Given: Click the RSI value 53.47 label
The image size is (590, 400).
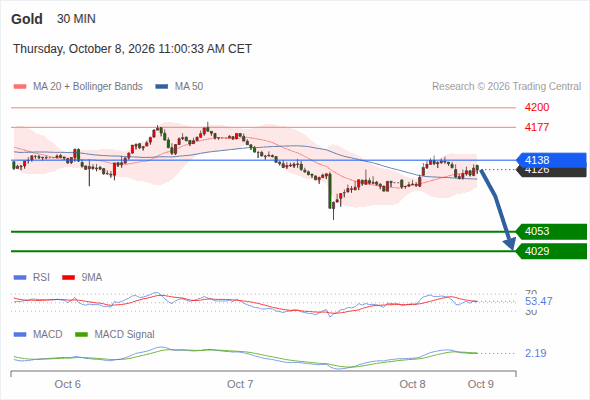Looking at the screenshot, I should [539, 301].
